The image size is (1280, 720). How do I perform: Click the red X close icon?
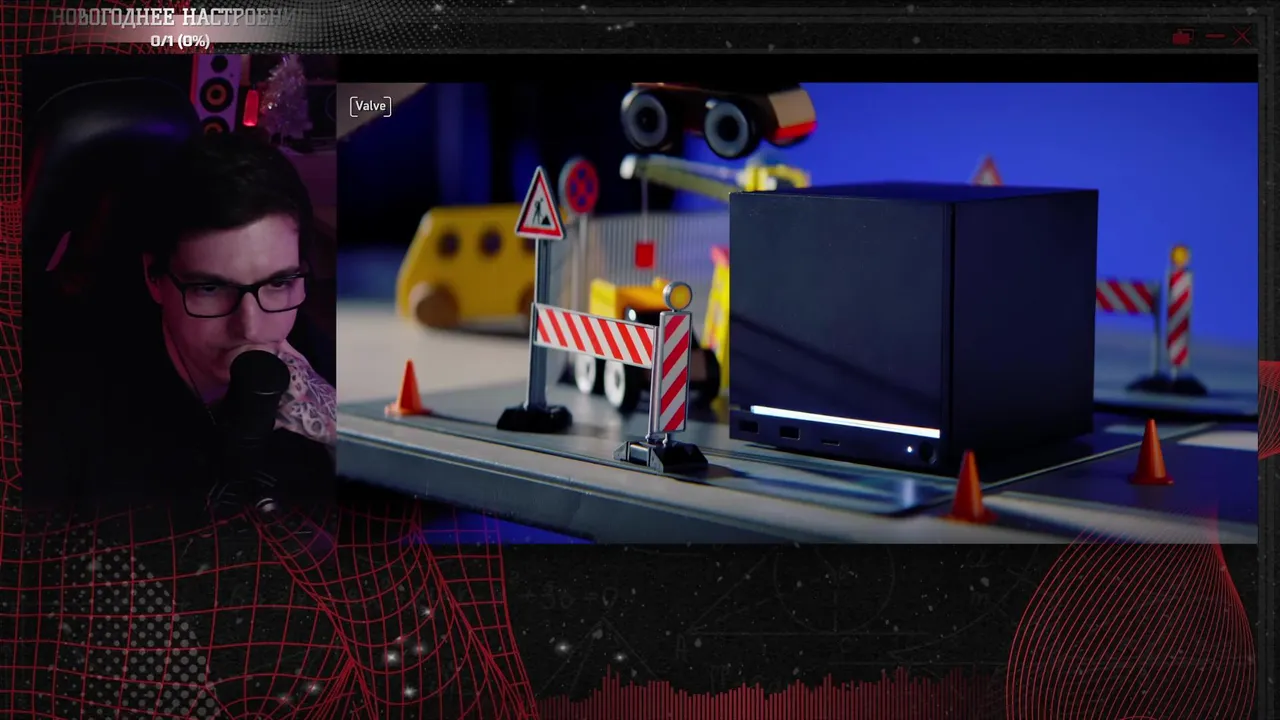pos(1242,37)
